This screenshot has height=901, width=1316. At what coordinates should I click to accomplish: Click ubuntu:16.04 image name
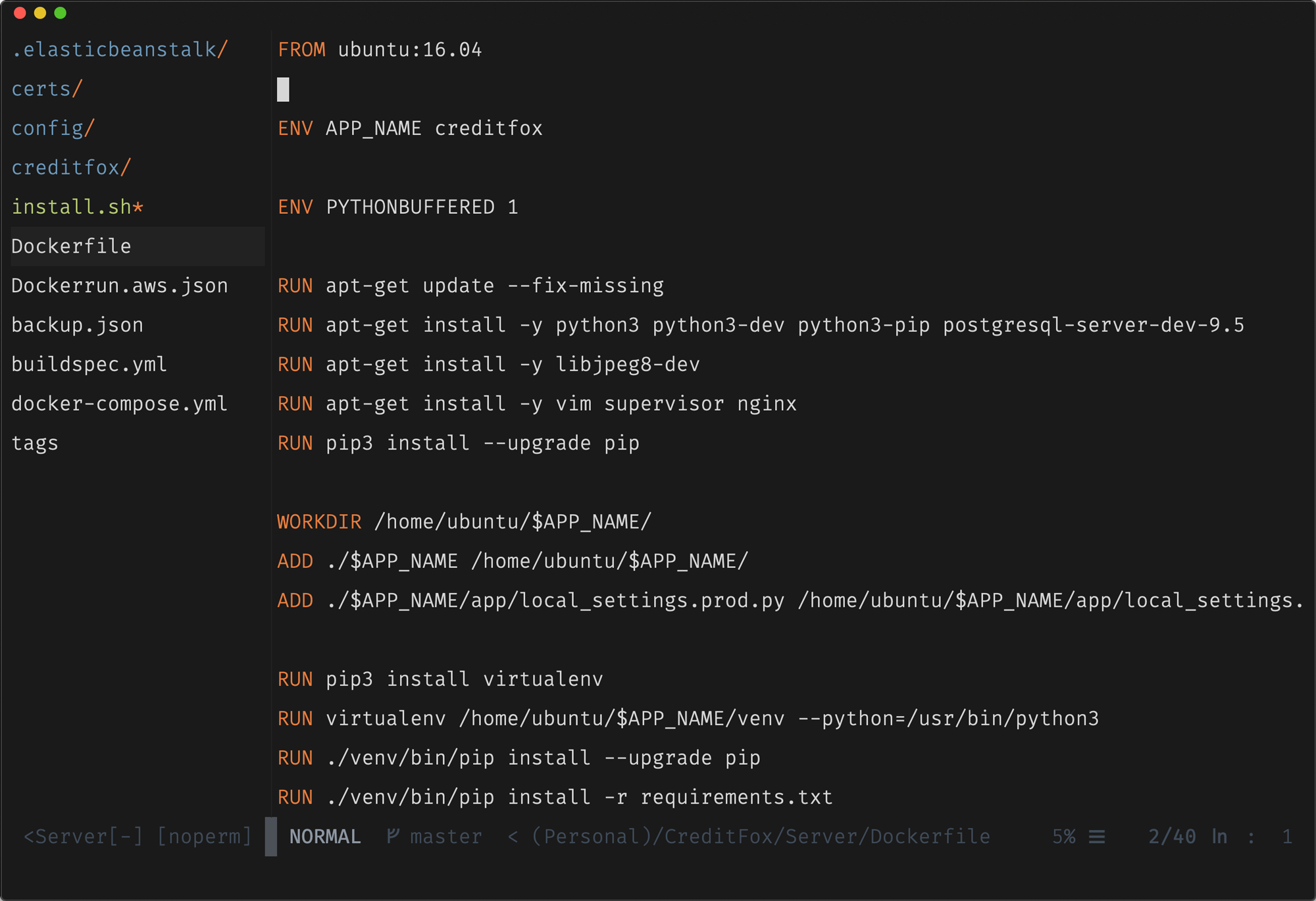(410, 49)
